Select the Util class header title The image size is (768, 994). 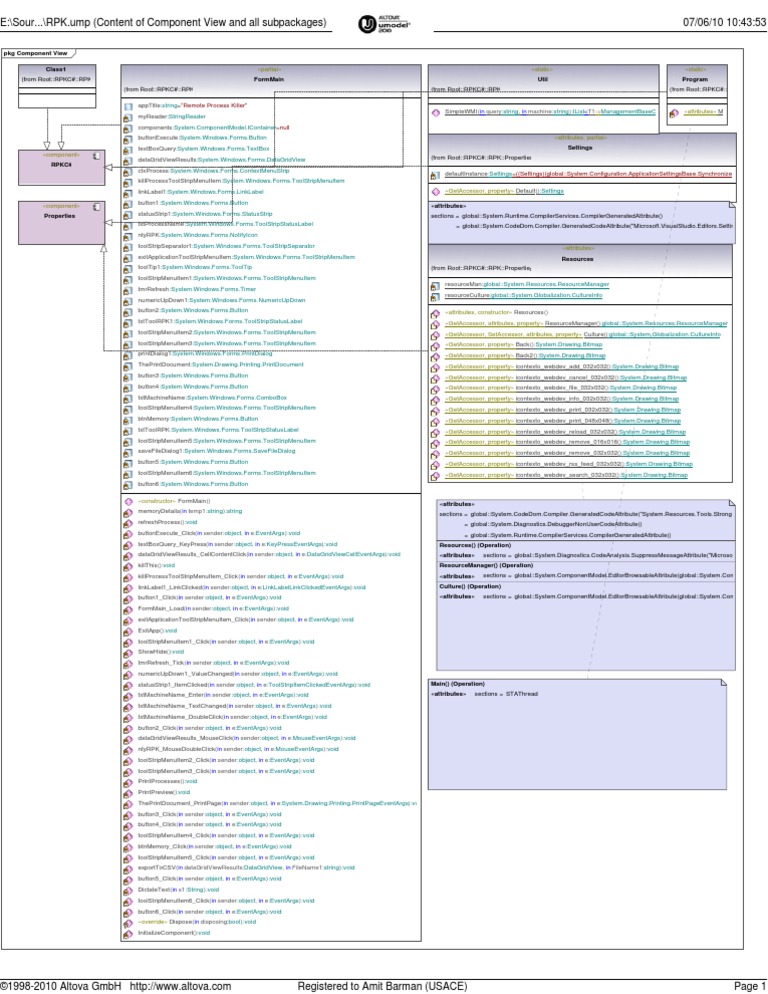tap(542, 79)
